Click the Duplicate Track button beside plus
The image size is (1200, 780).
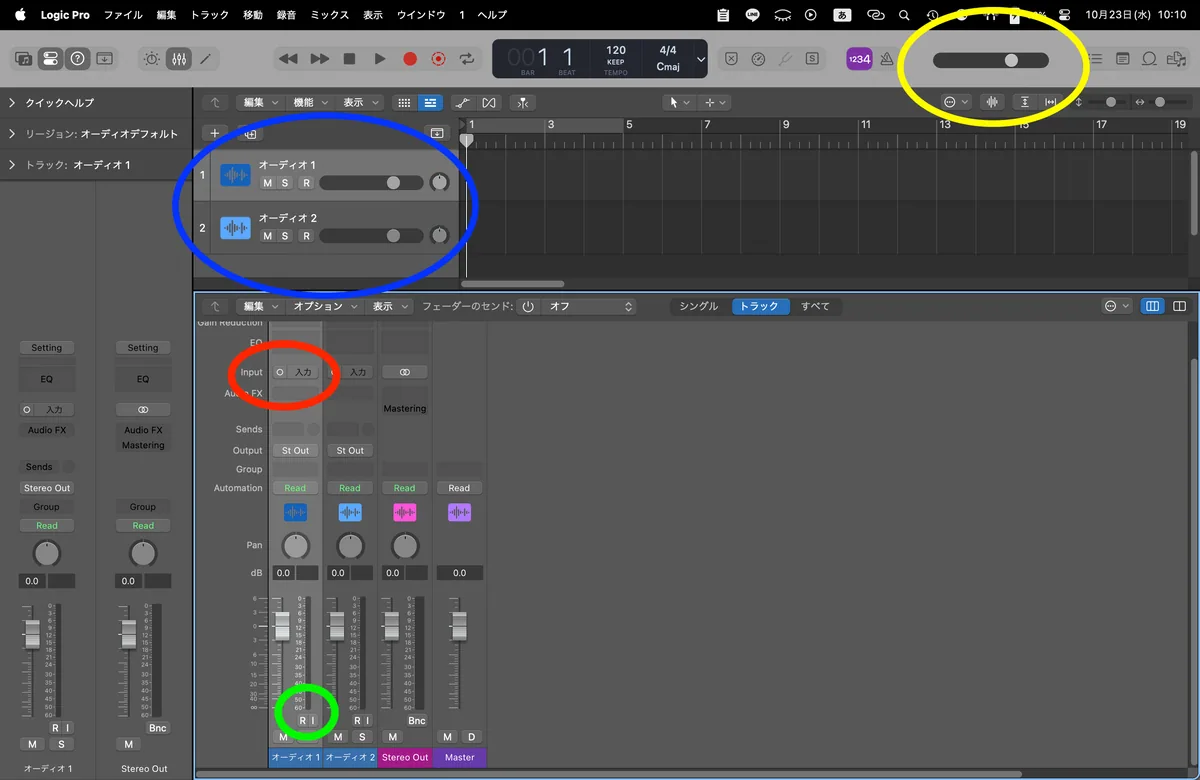(x=251, y=132)
